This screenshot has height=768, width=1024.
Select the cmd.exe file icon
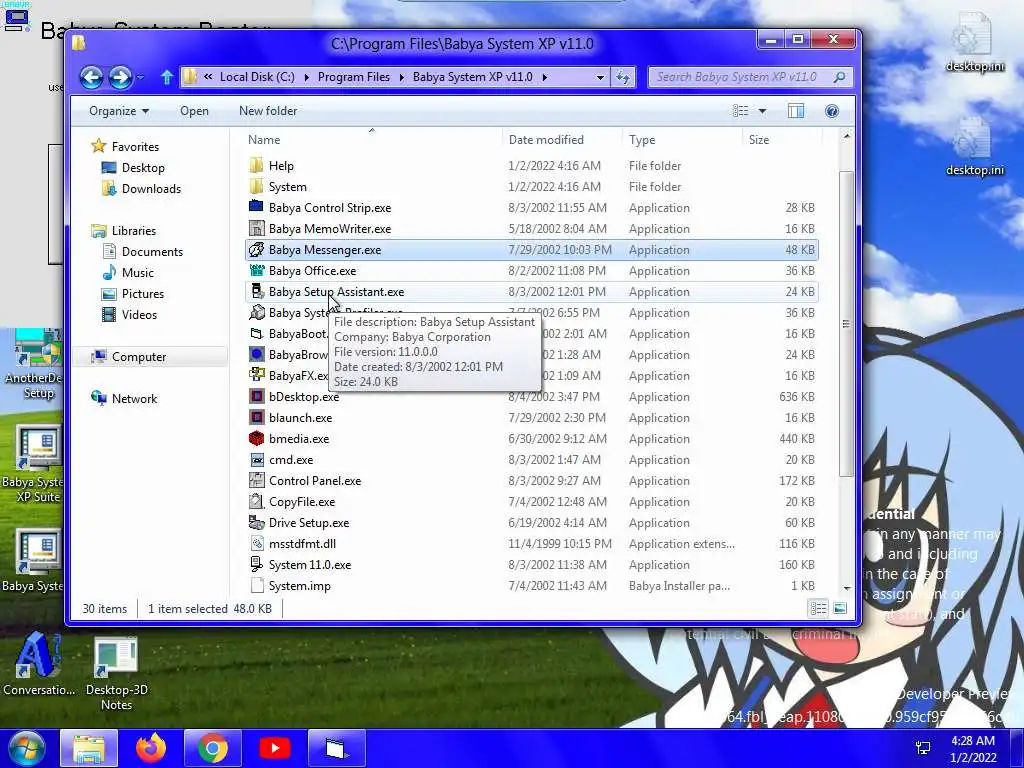coord(257,460)
